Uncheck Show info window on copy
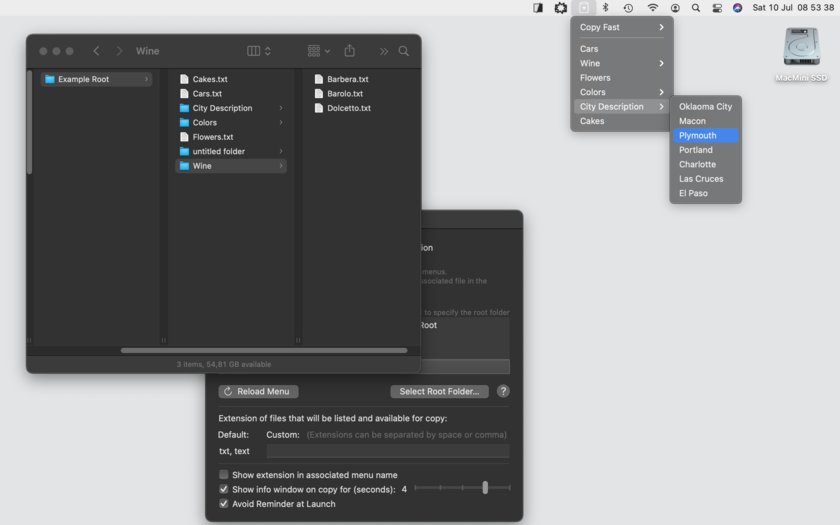The image size is (840, 525). [x=223, y=489]
